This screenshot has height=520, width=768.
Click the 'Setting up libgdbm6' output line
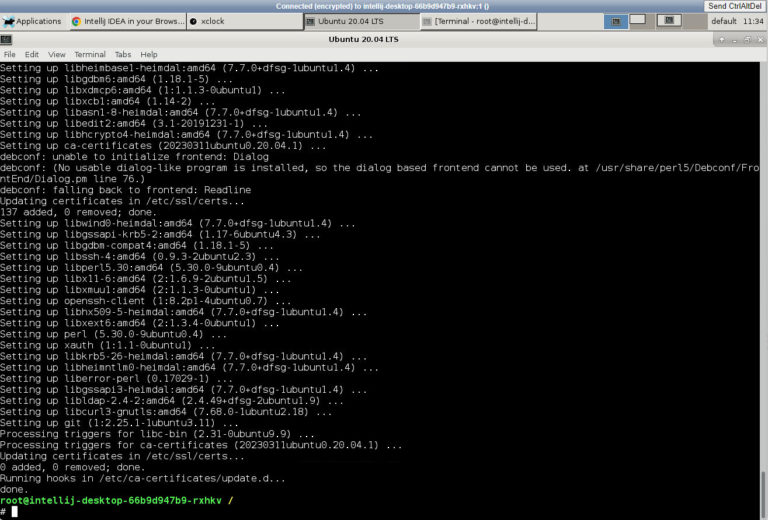point(116,79)
